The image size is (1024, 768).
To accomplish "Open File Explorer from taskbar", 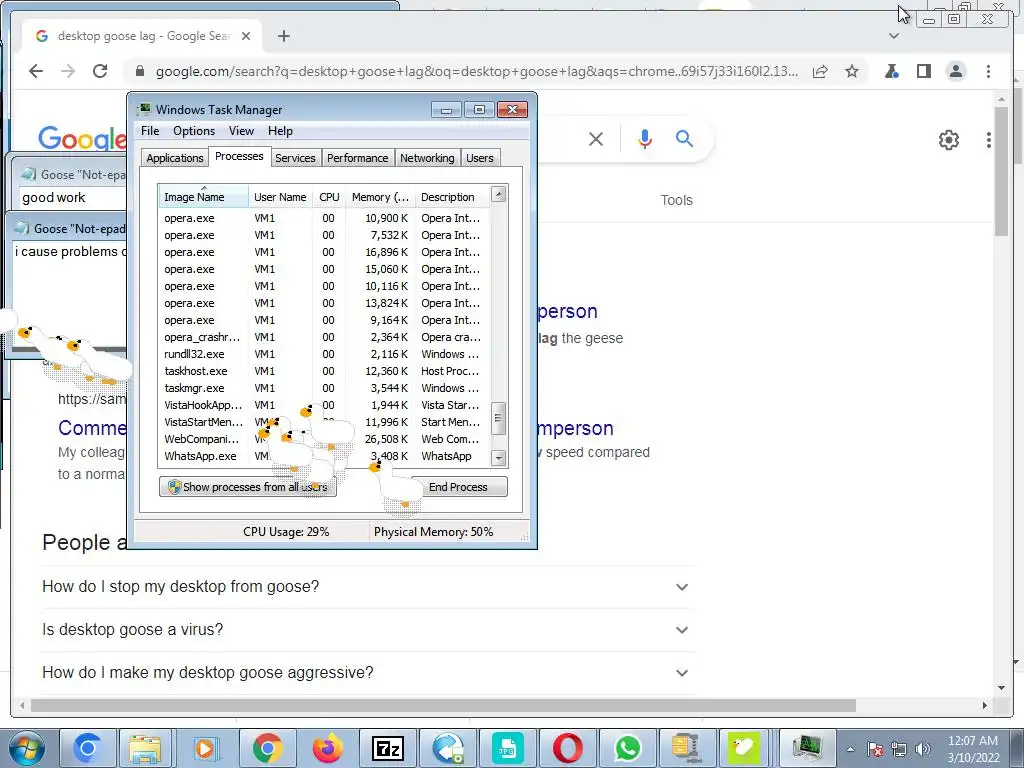I will coord(145,748).
